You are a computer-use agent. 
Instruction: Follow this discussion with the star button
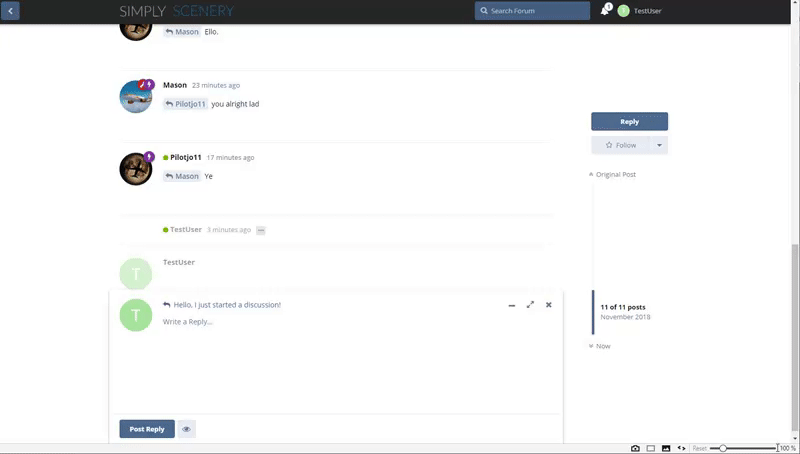pos(620,145)
